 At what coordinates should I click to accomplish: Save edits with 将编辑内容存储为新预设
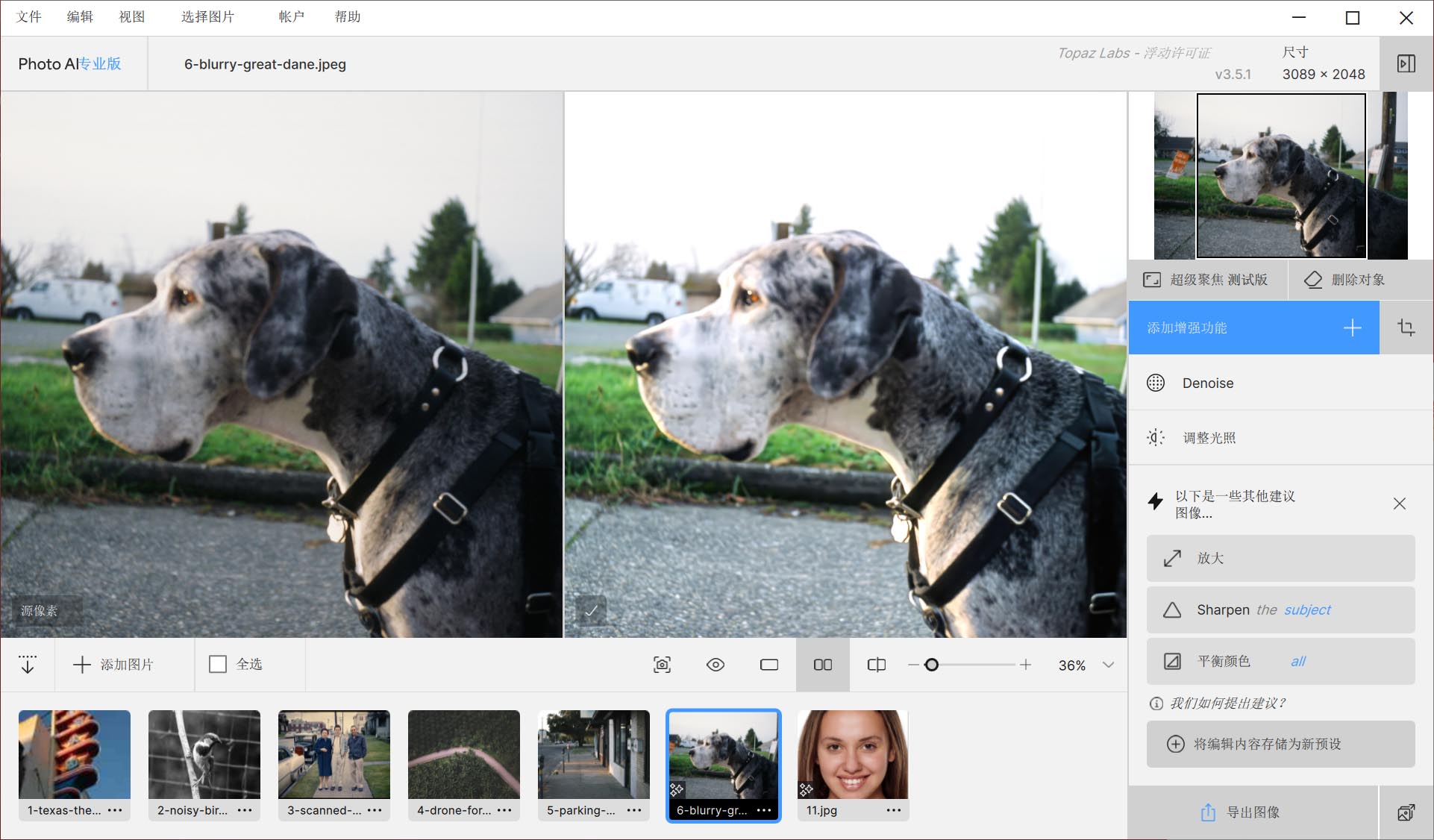click(x=1280, y=744)
